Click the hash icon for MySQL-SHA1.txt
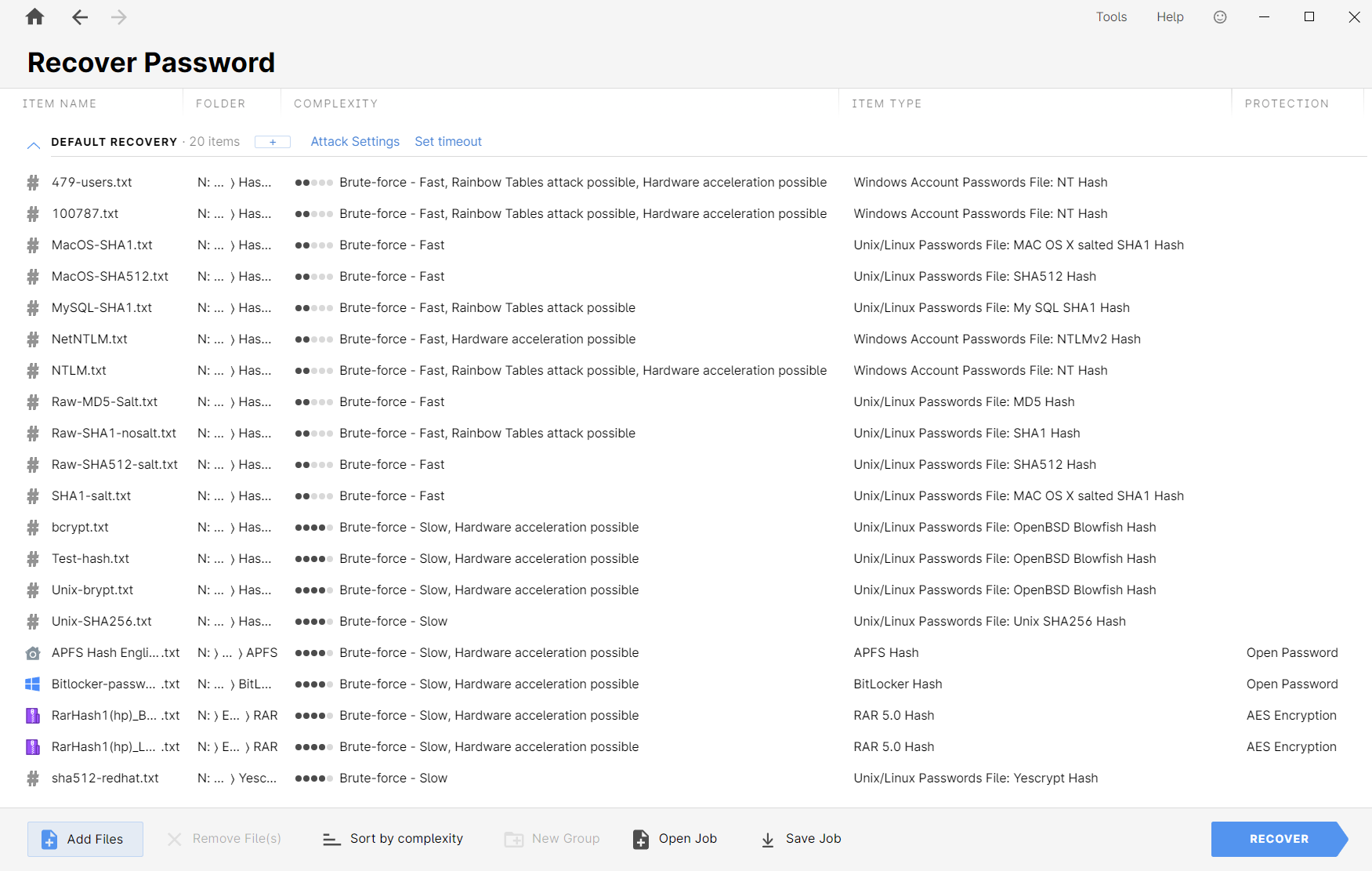The width and height of the screenshot is (1372, 871). pyautogui.click(x=33, y=308)
